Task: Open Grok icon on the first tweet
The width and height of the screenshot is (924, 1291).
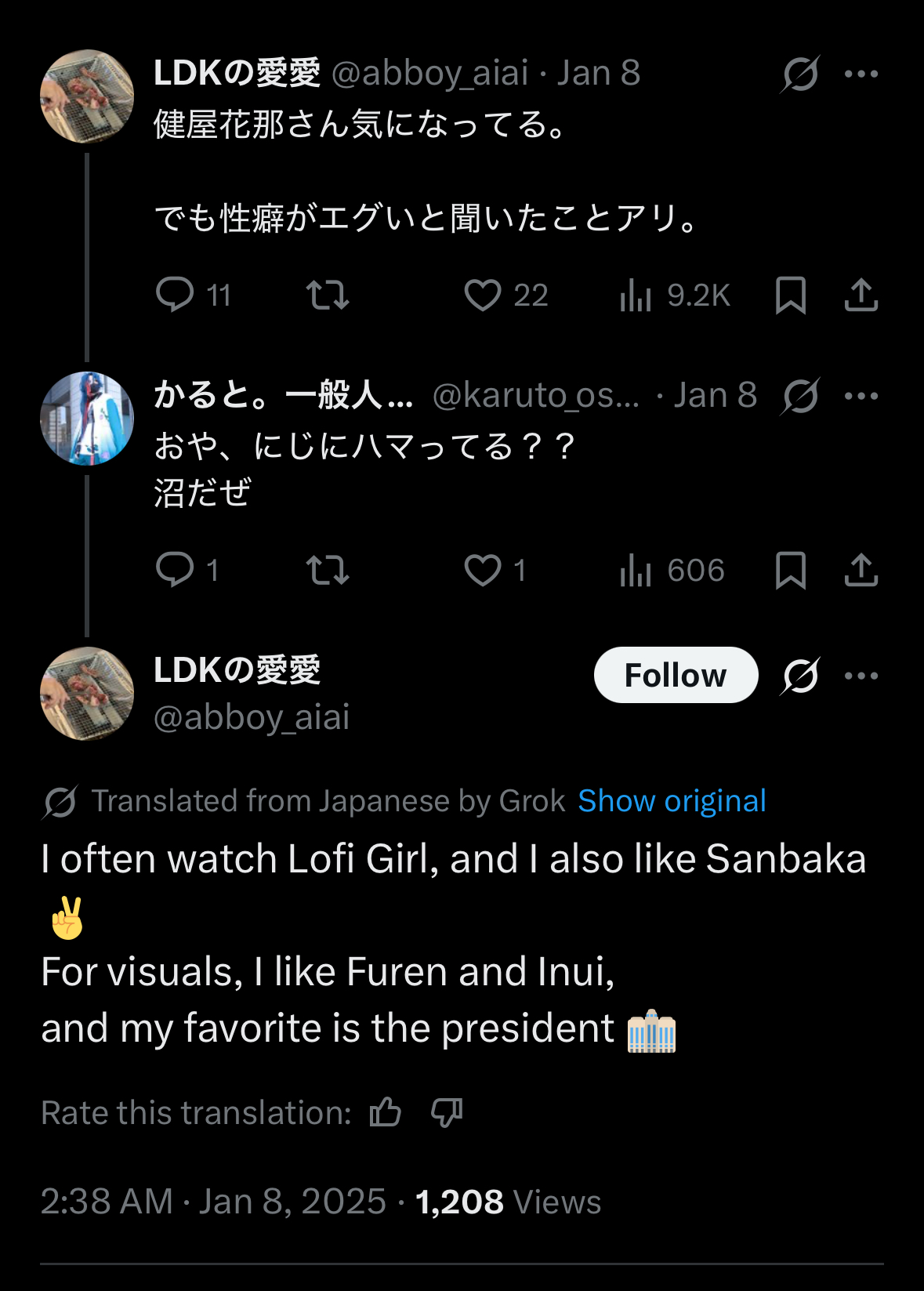Action: point(800,74)
